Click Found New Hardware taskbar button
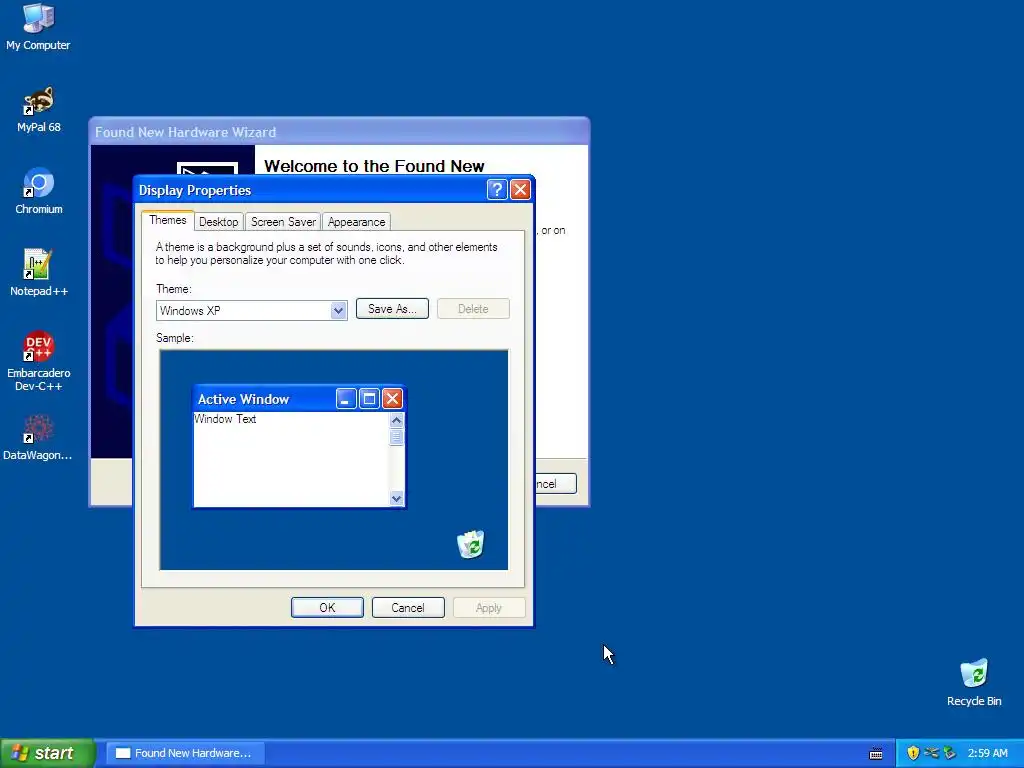 185,753
